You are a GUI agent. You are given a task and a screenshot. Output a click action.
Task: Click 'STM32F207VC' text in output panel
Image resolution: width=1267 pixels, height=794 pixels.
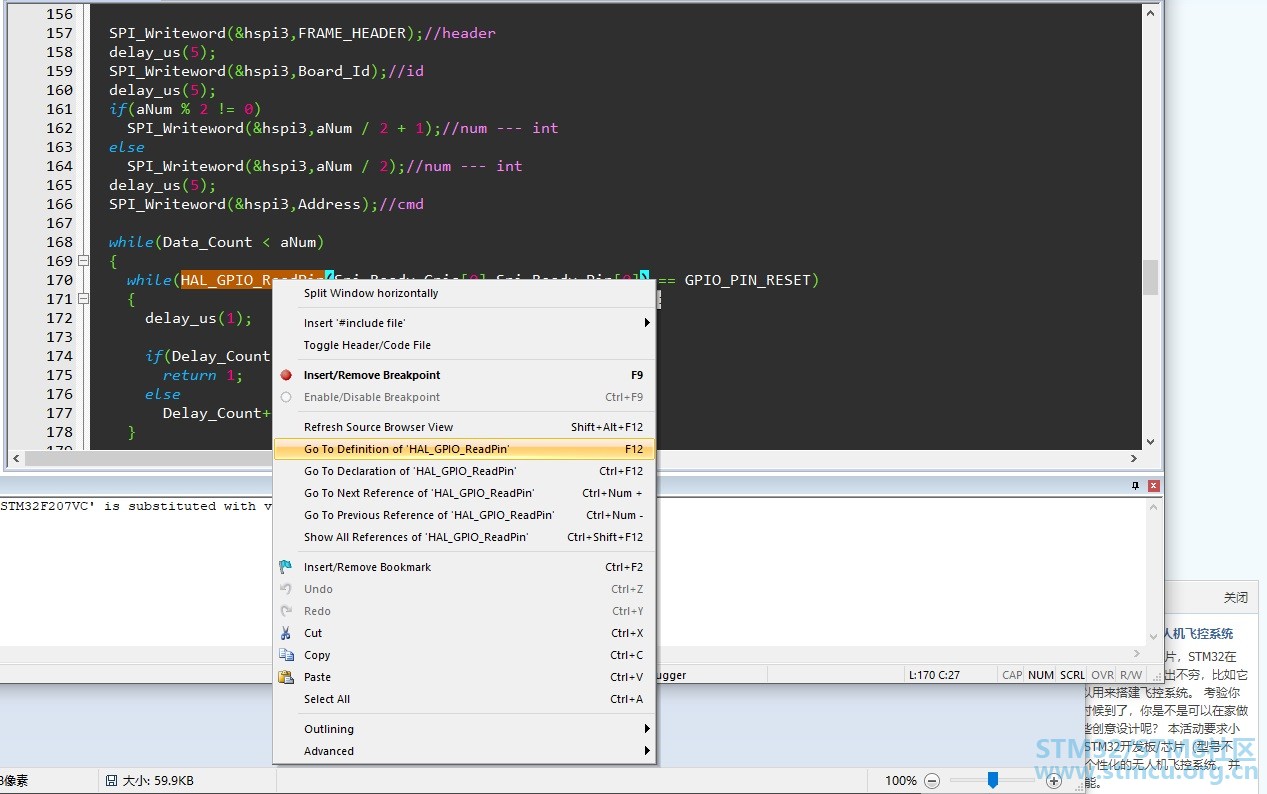pos(49,506)
